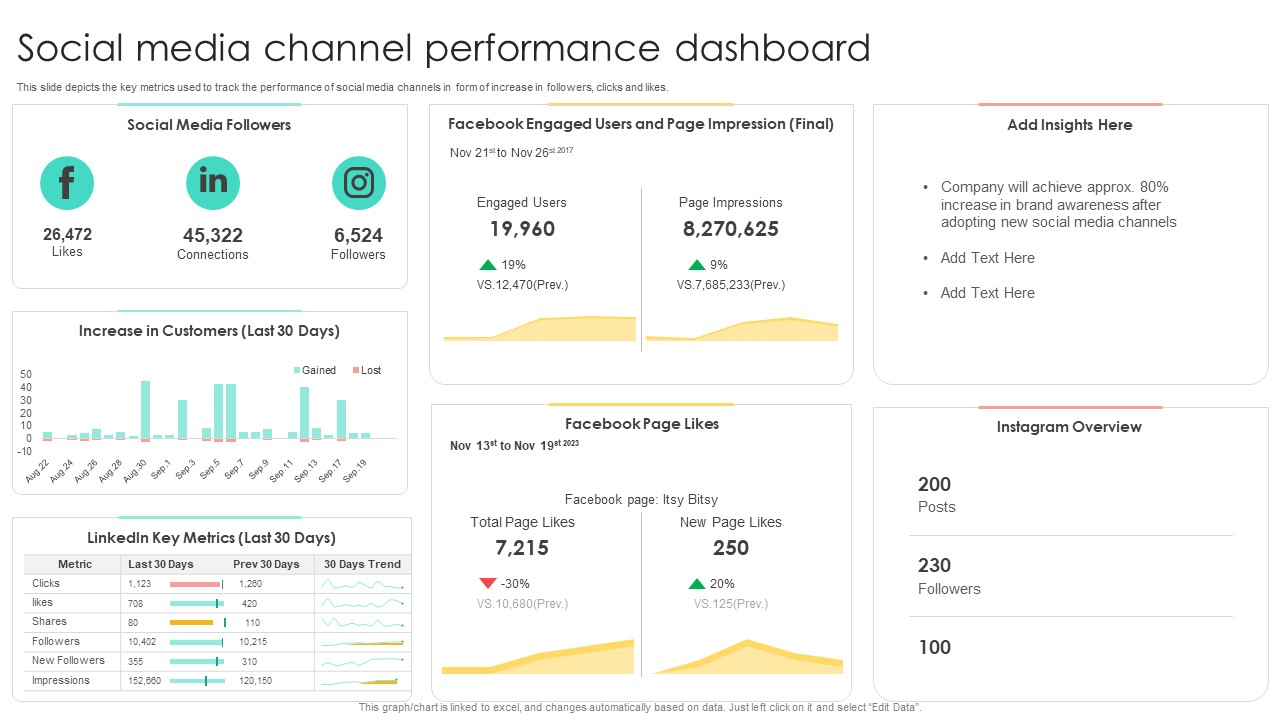
Task: Click the 8,270,625 impressions value
Action: pos(731,229)
